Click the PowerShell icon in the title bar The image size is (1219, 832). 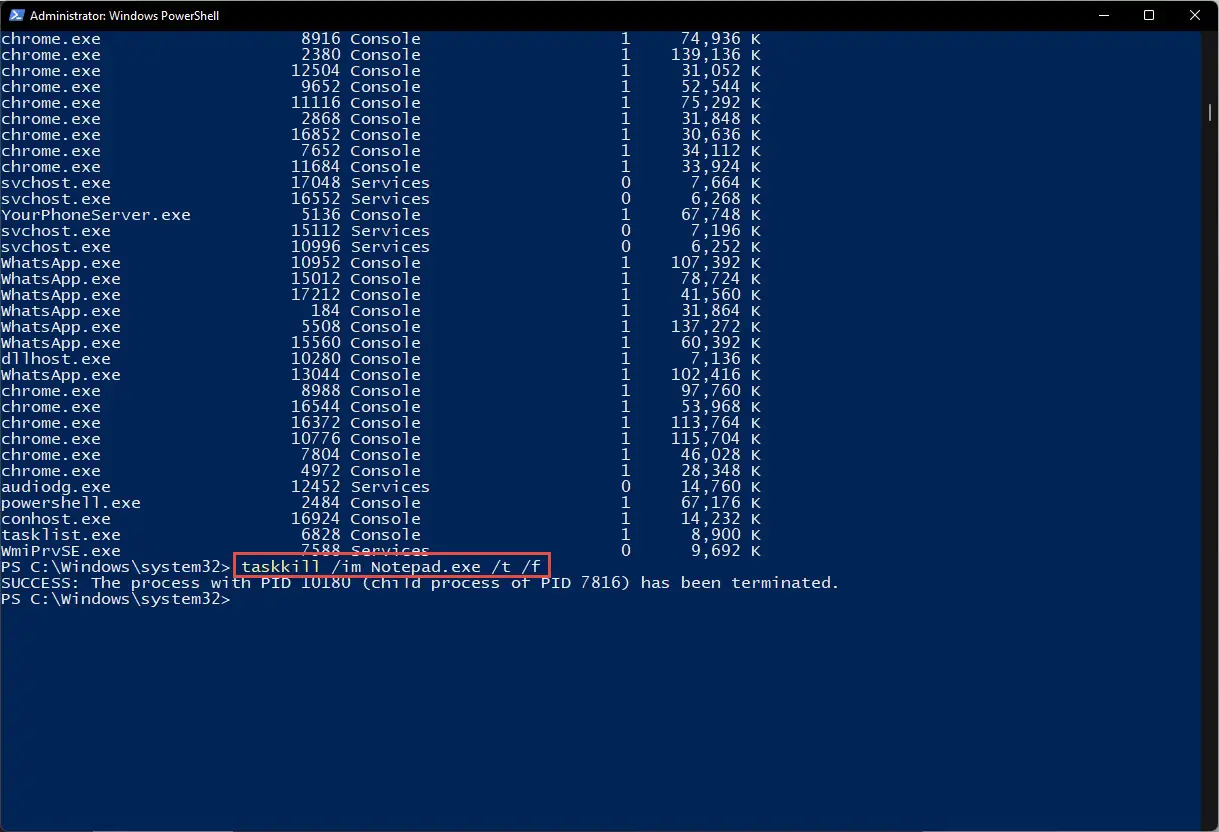point(15,15)
